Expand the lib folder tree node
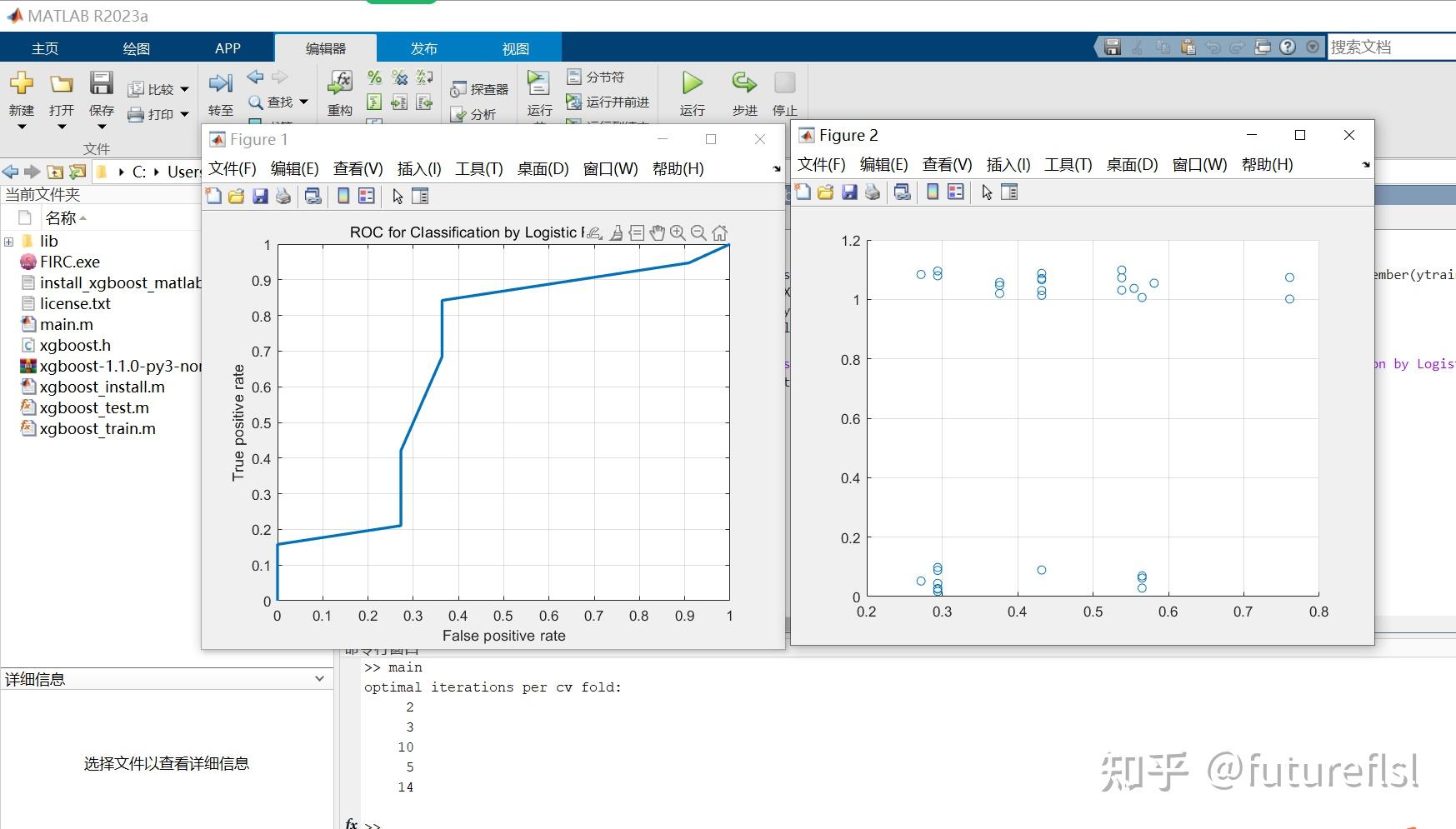 [x=9, y=242]
